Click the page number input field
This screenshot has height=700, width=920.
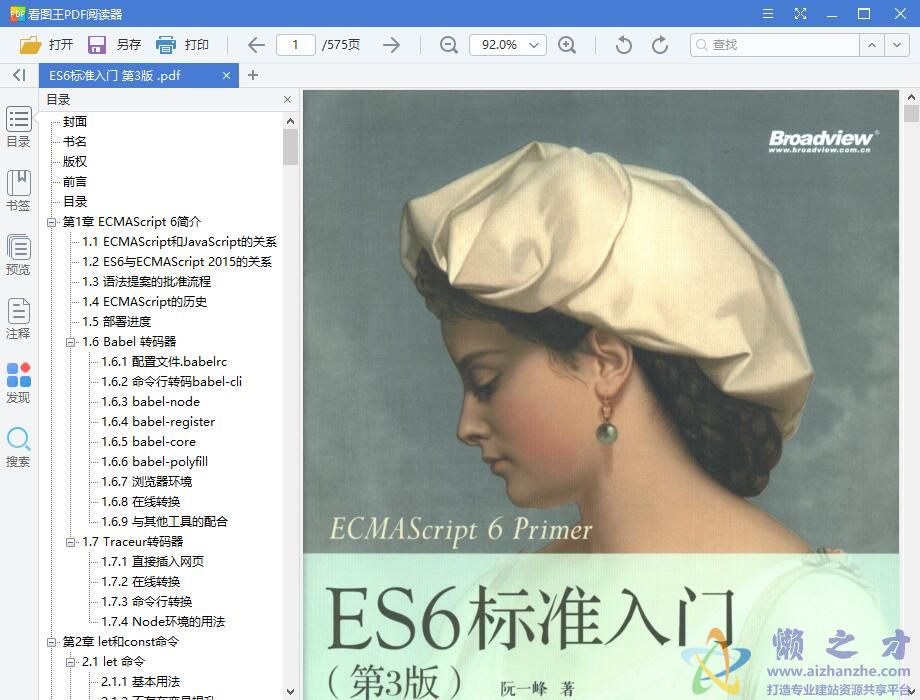click(x=296, y=45)
